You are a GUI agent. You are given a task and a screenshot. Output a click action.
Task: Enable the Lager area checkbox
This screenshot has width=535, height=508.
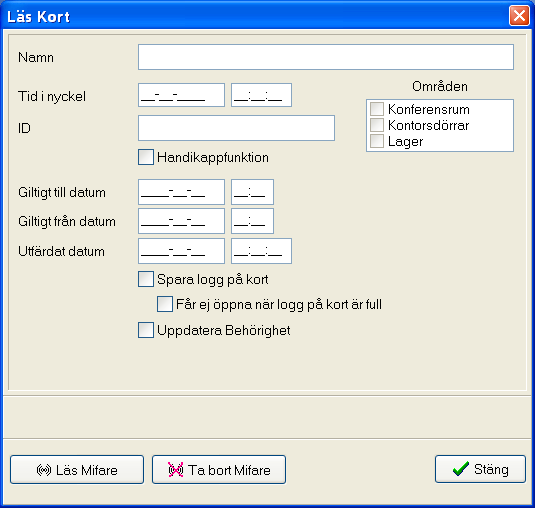377,141
